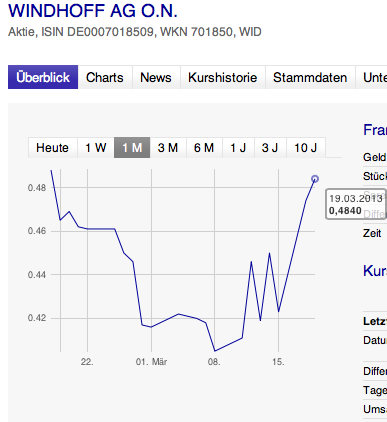Click the 01. Mär x-axis label
The image size is (387, 422).
click(x=151, y=362)
